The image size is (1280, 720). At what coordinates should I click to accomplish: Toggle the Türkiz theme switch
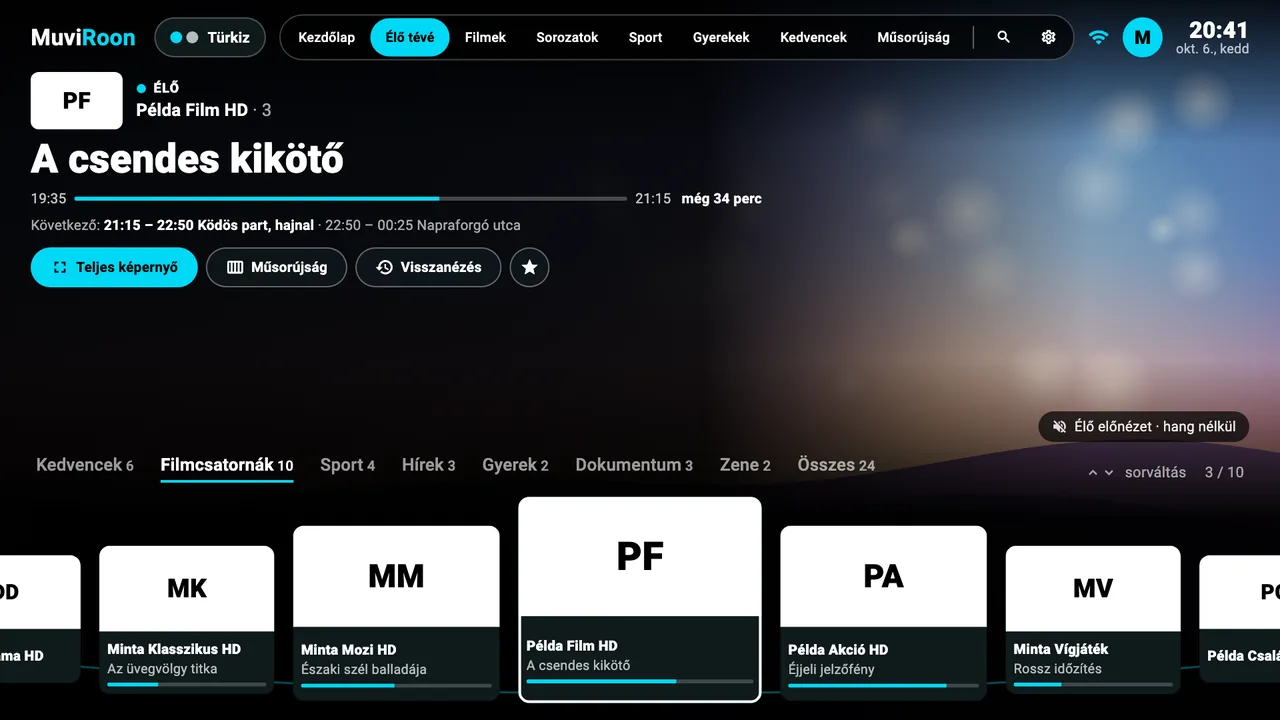(x=210, y=38)
